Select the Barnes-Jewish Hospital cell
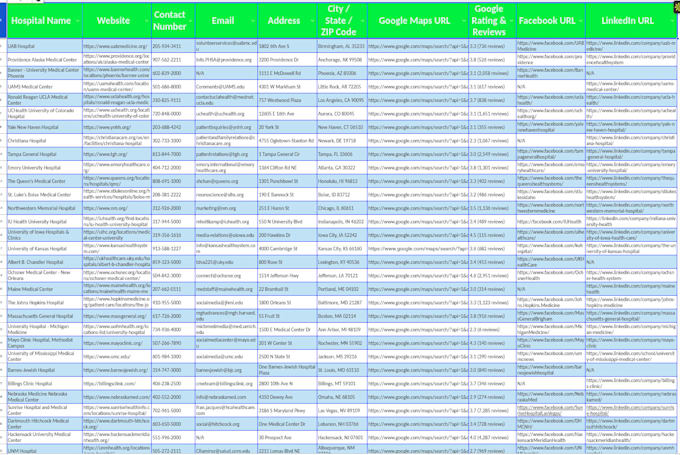Screen dimensions: 680x455 pyautogui.click(x=44, y=370)
